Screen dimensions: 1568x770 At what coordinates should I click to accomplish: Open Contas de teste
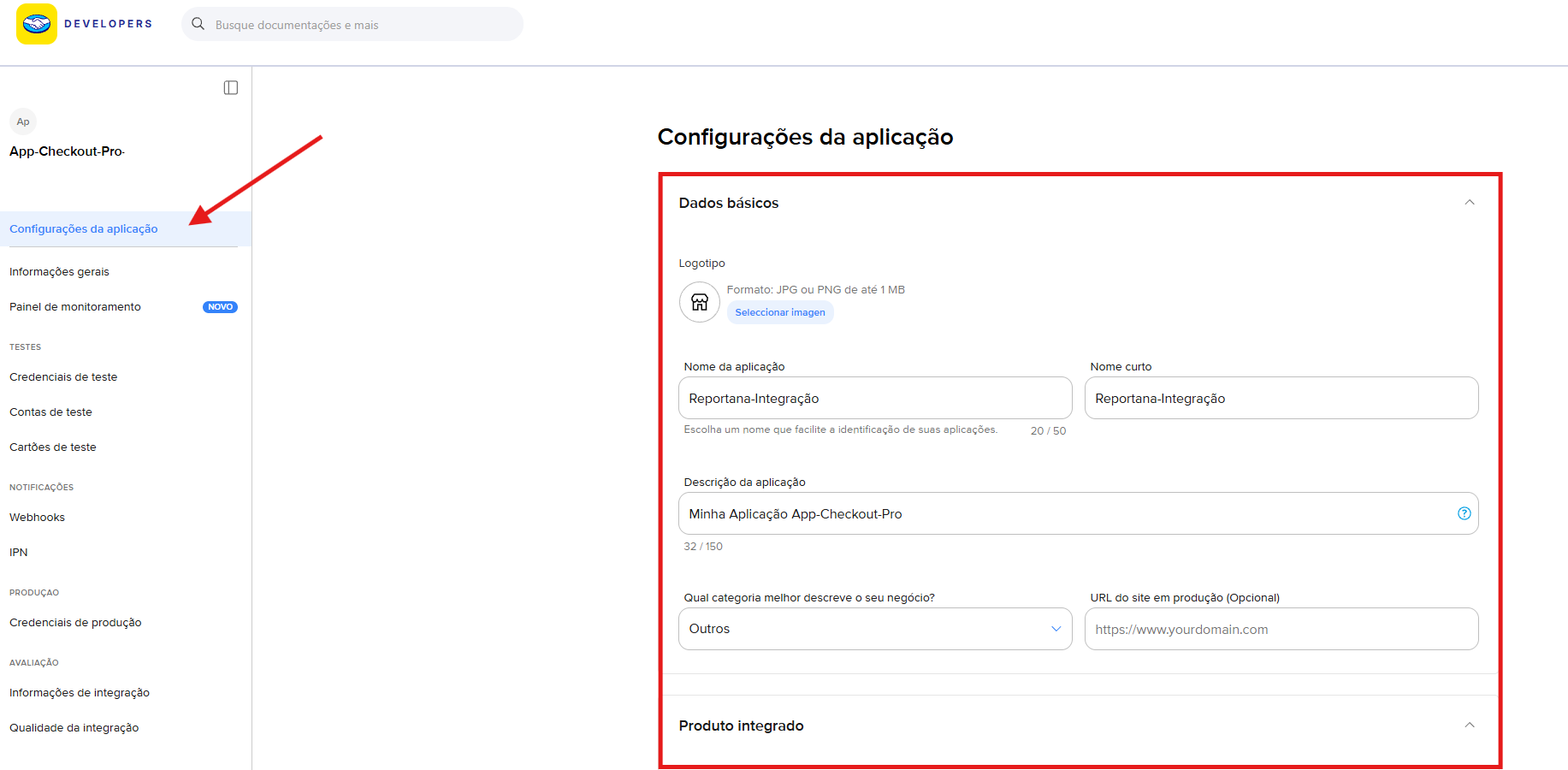tap(50, 412)
